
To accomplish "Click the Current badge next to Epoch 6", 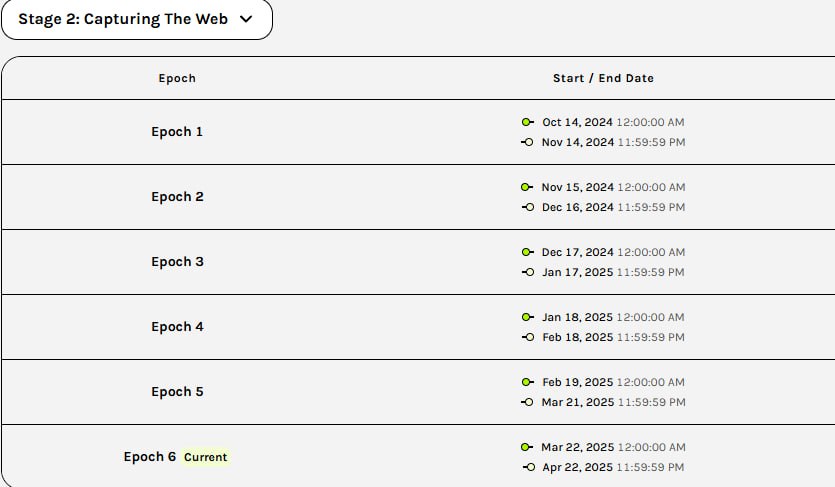I will tap(206, 457).
